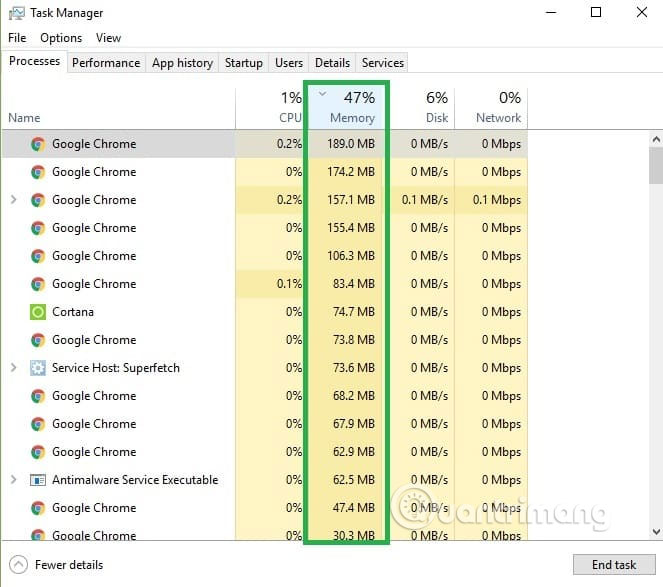
Task: Switch to the Details tab
Action: click(332, 63)
